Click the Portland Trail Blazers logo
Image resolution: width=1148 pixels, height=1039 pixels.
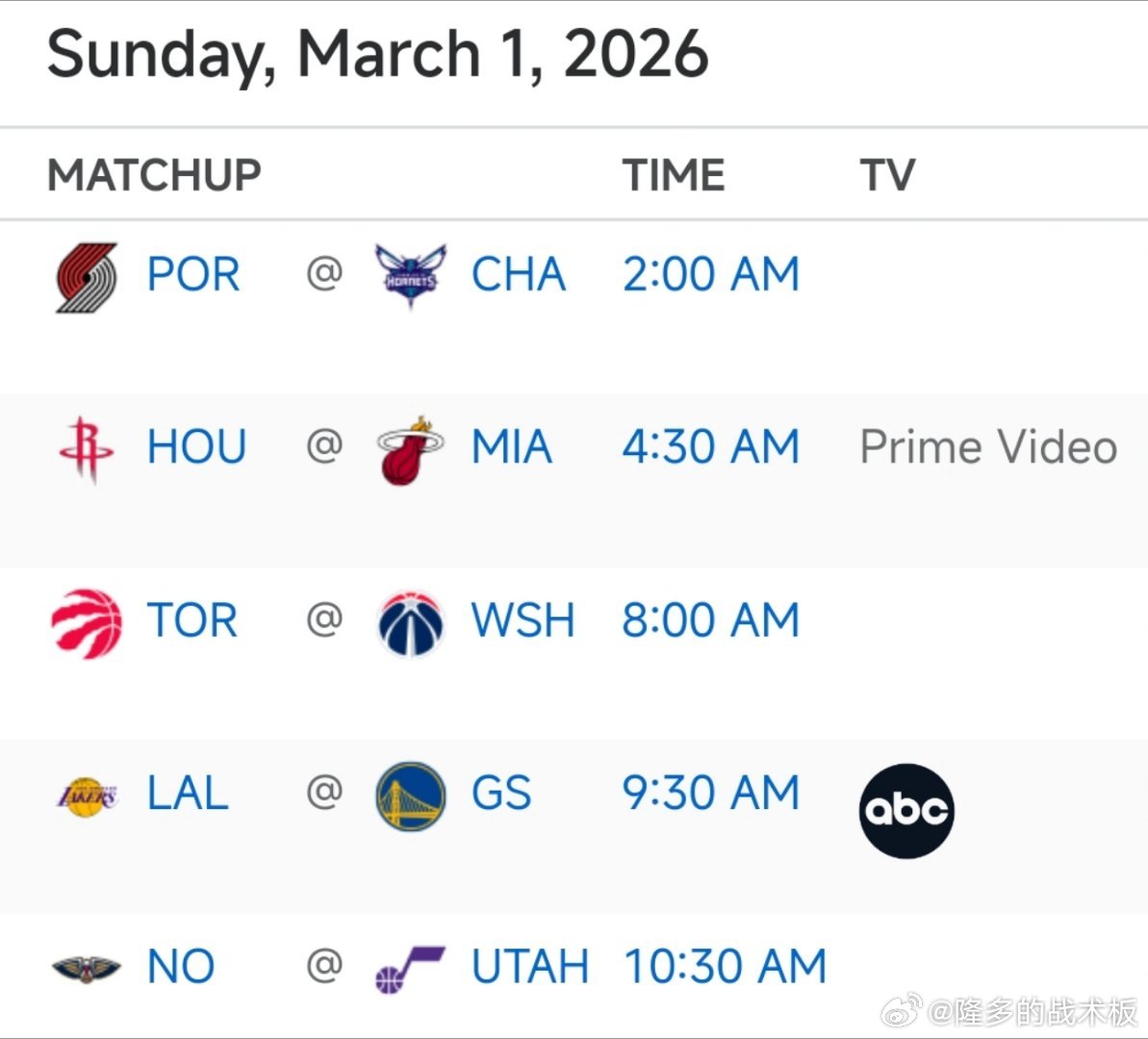[x=87, y=277]
